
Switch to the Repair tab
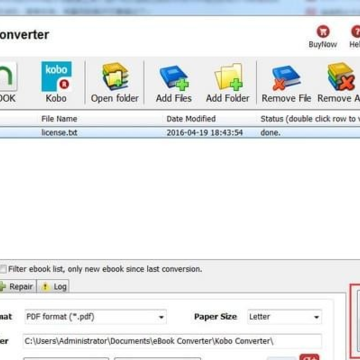click(x=17, y=286)
